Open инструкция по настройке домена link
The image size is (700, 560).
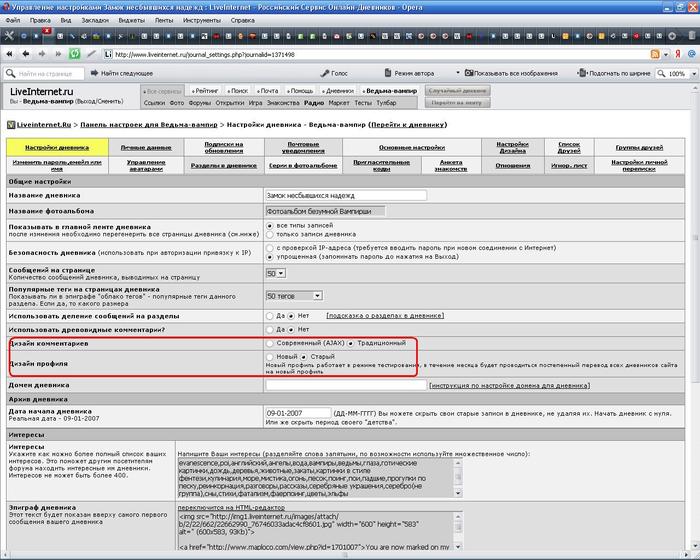click(x=509, y=385)
